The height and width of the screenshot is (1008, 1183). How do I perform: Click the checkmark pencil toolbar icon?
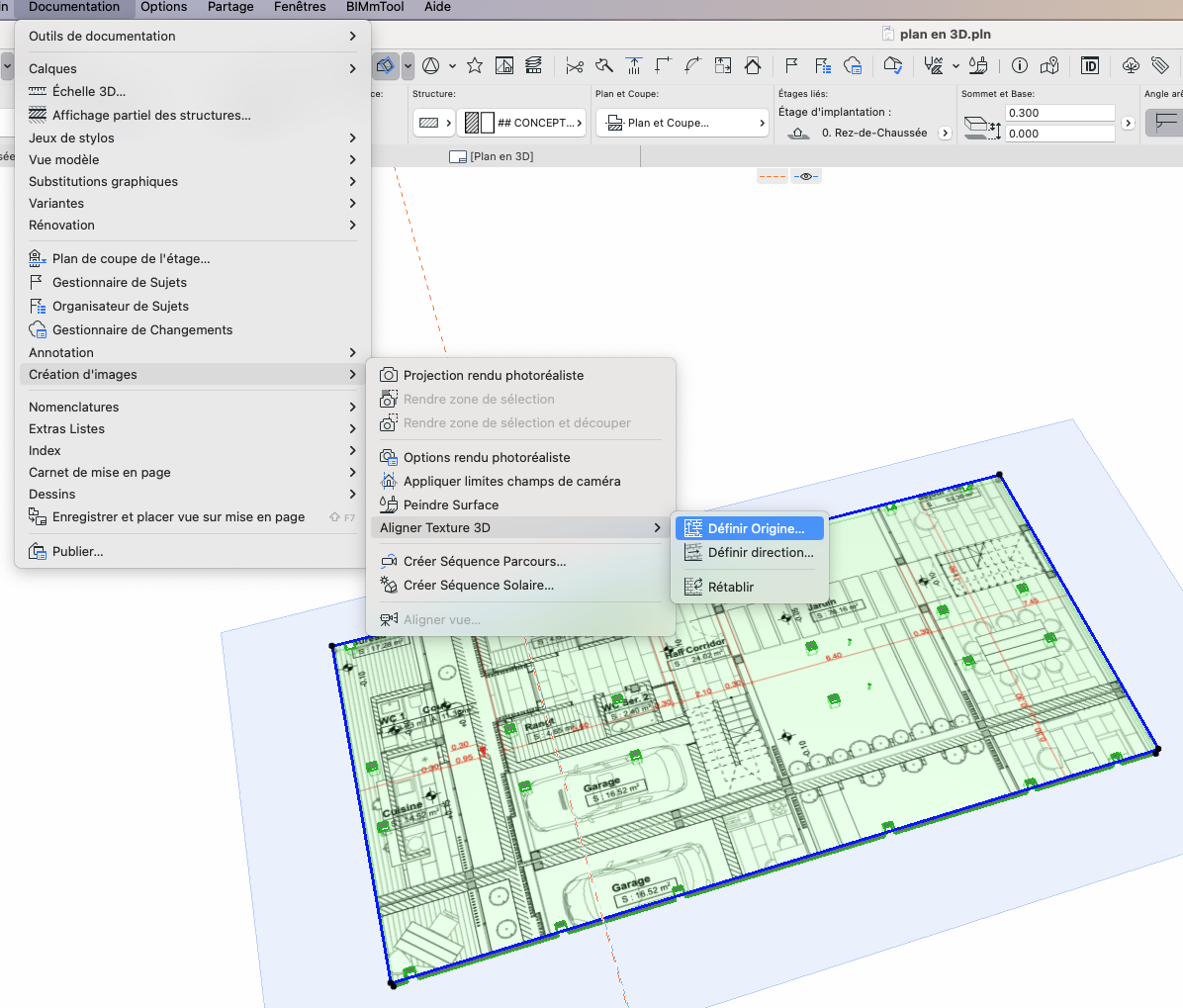(934, 65)
